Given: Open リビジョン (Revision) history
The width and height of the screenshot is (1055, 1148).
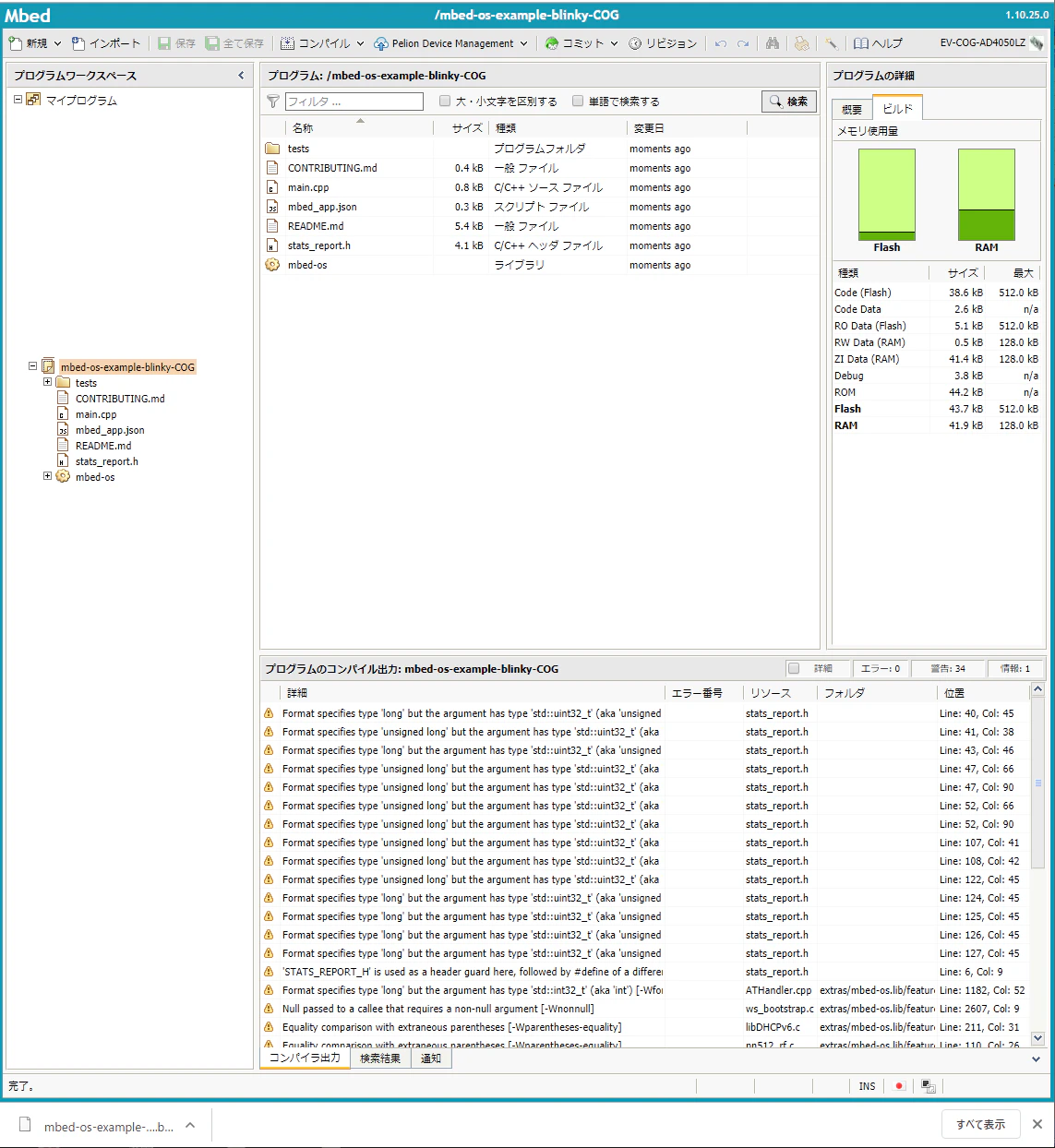Looking at the screenshot, I should pyautogui.click(x=663, y=43).
